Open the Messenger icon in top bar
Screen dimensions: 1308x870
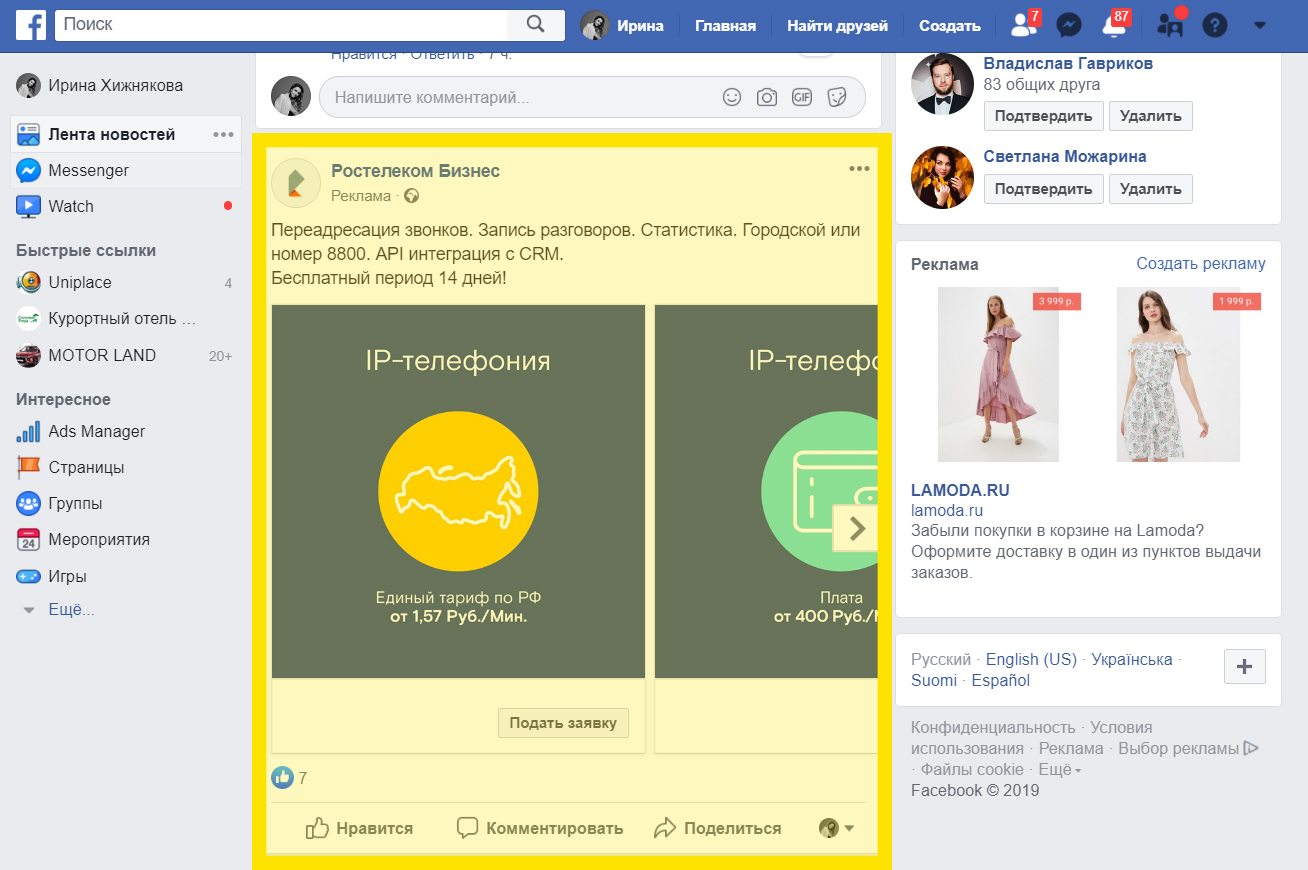pyautogui.click(x=1069, y=26)
